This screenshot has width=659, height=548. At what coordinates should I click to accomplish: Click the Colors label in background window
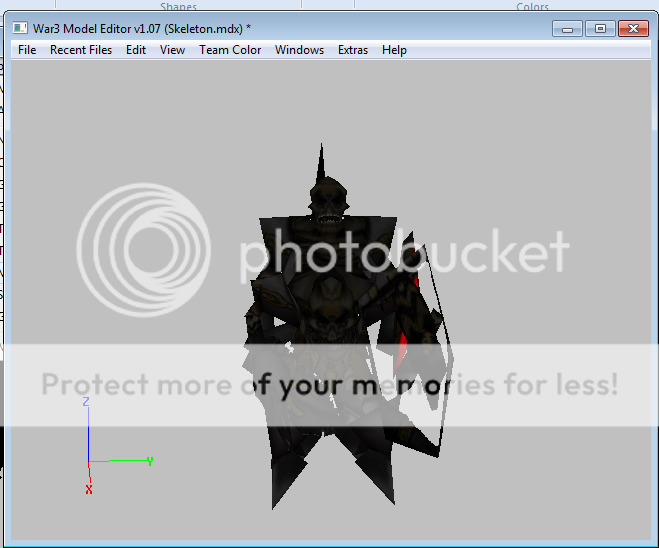532,6
